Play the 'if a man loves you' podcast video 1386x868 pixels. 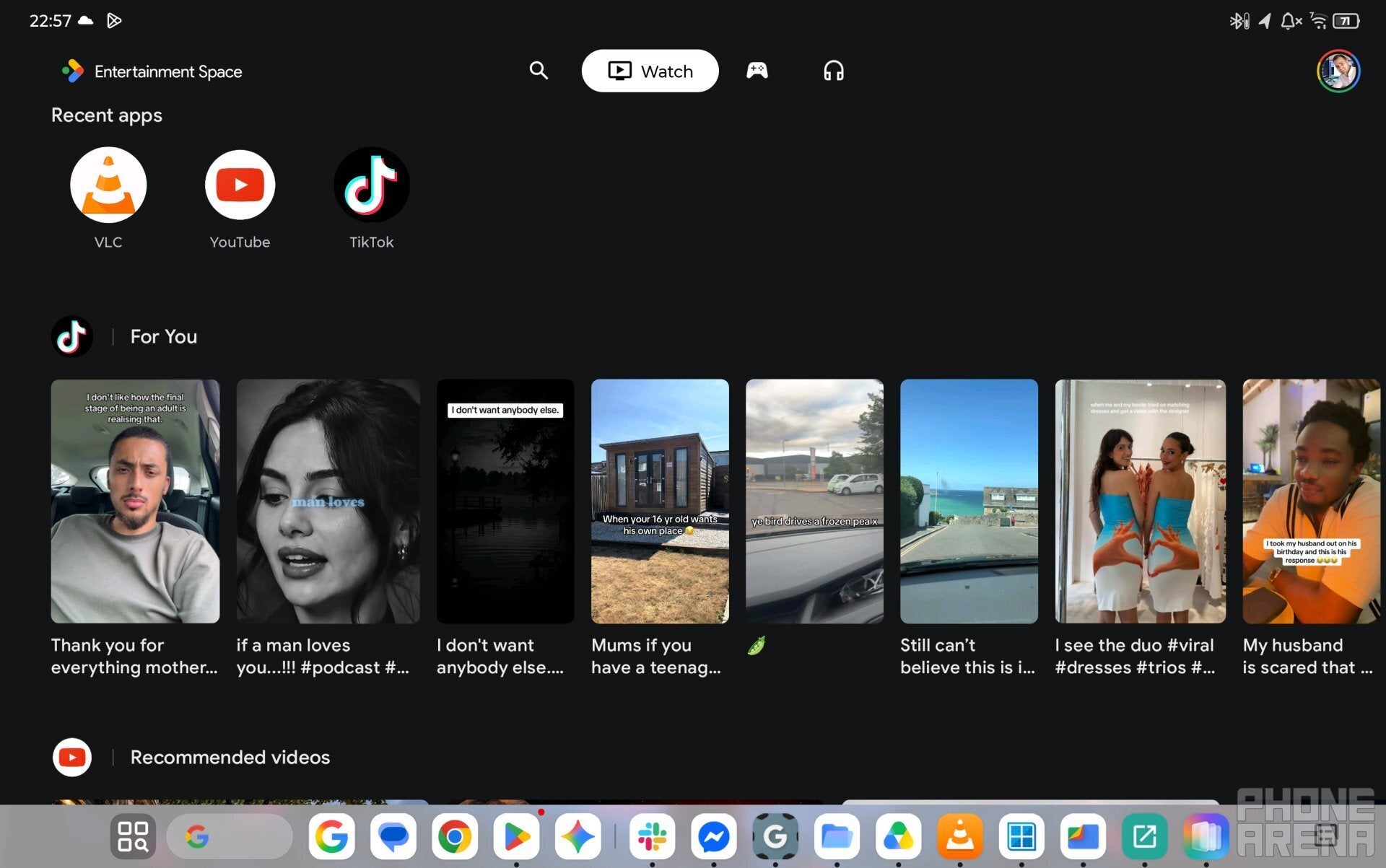pos(328,501)
